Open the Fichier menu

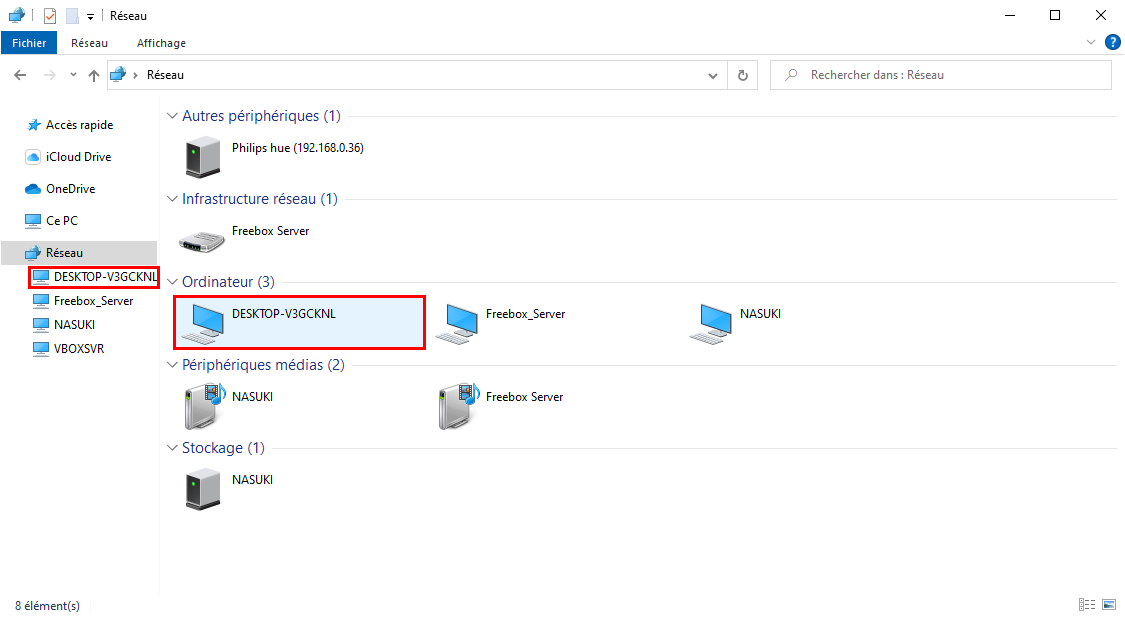[x=29, y=43]
